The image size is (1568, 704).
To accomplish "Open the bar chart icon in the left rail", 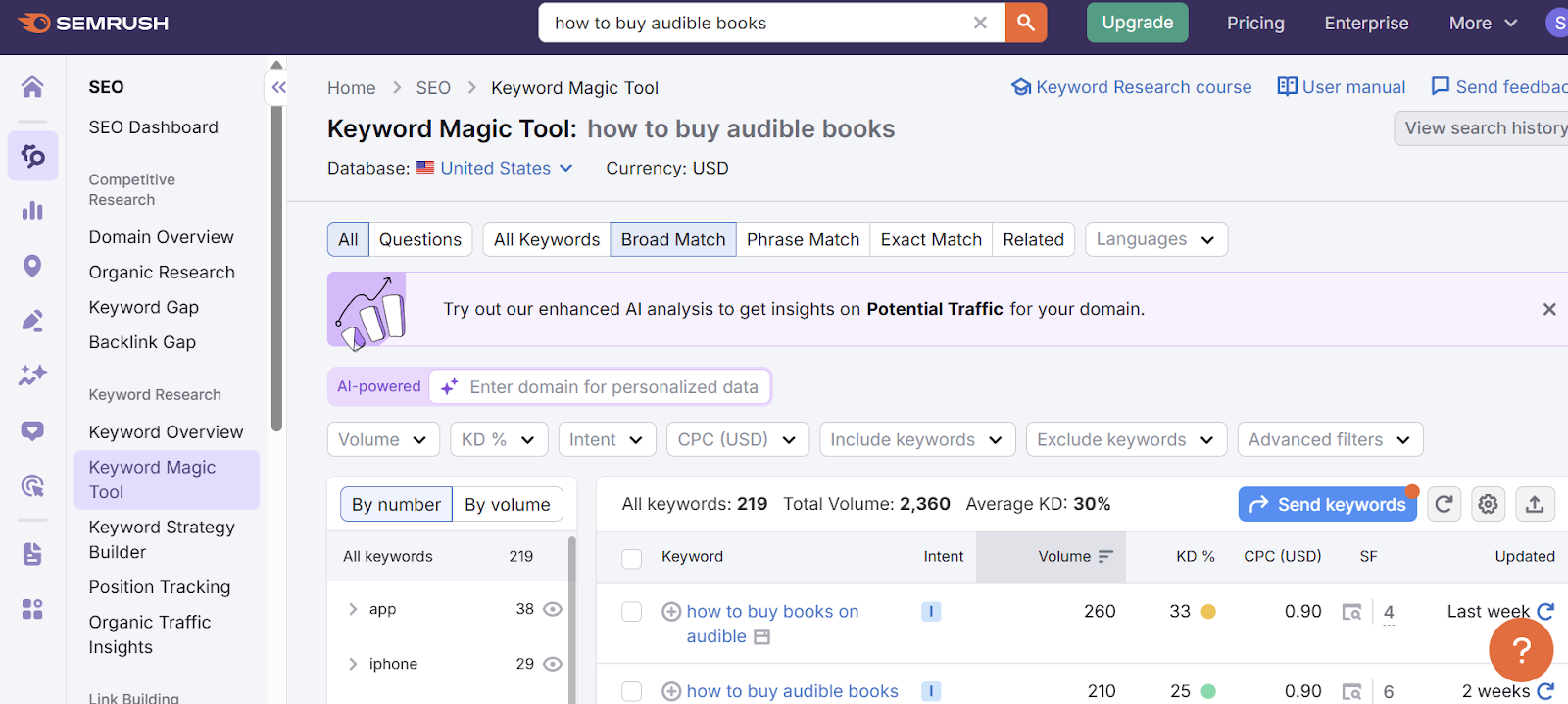I will point(32,211).
